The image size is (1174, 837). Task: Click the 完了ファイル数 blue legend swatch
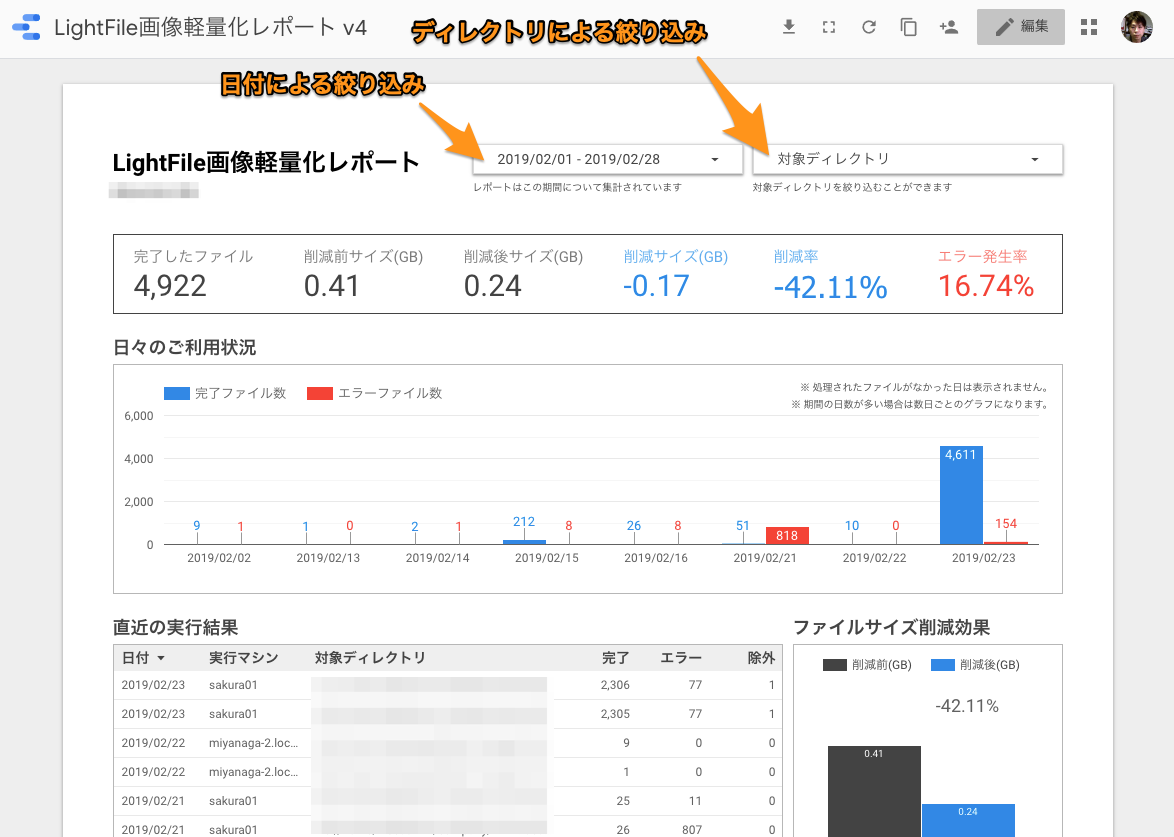(x=177, y=393)
